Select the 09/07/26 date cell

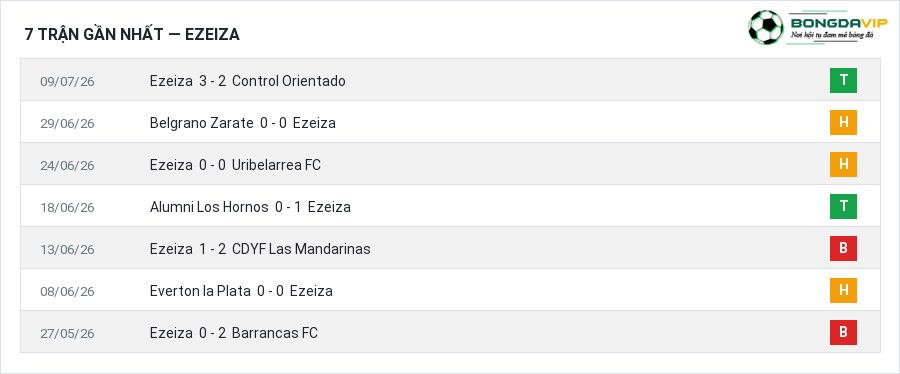tap(67, 81)
